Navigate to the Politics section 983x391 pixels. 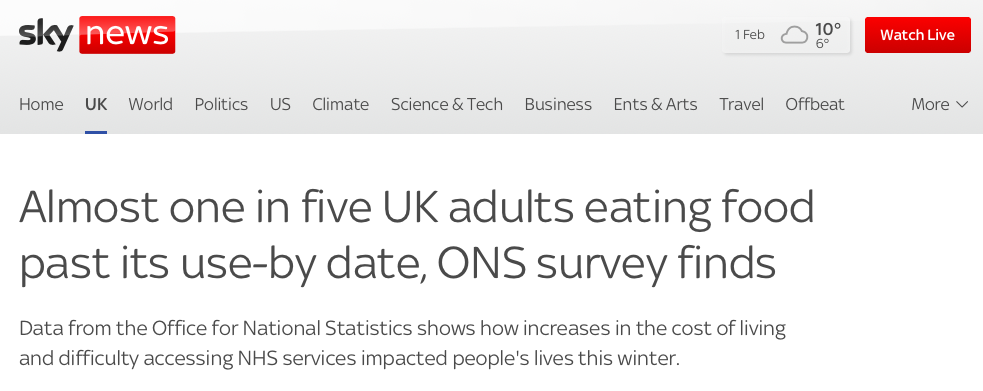[x=221, y=104]
